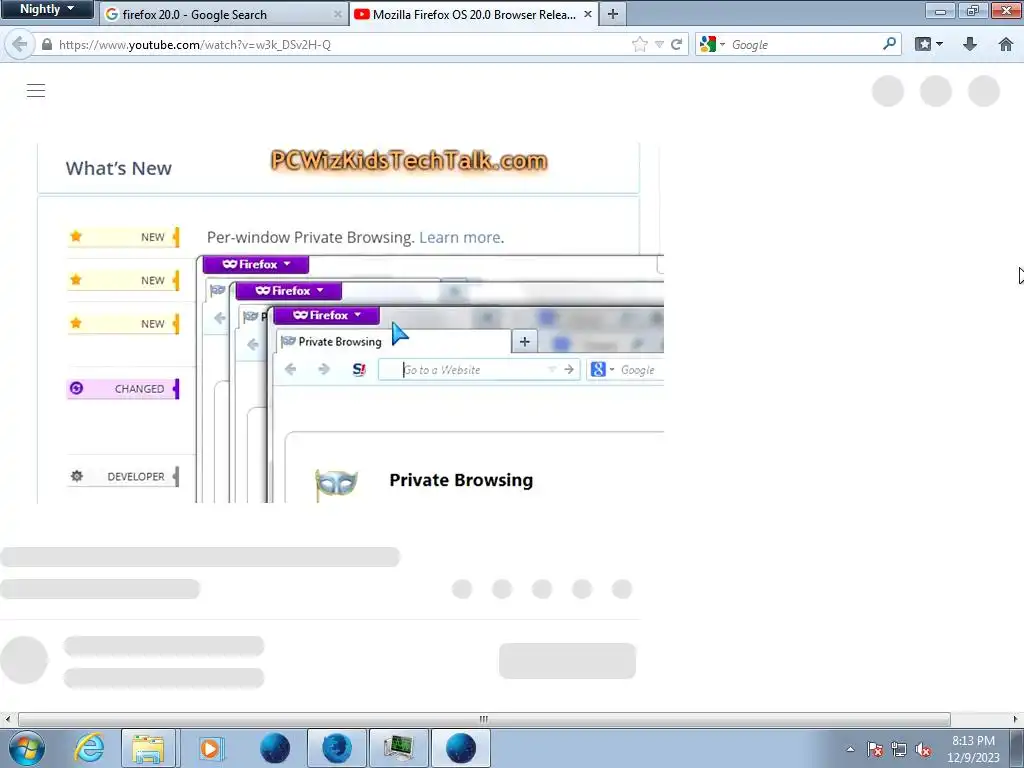Bookmark this page with the star
This screenshot has width=1024, height=768.
tap(639, 44)
